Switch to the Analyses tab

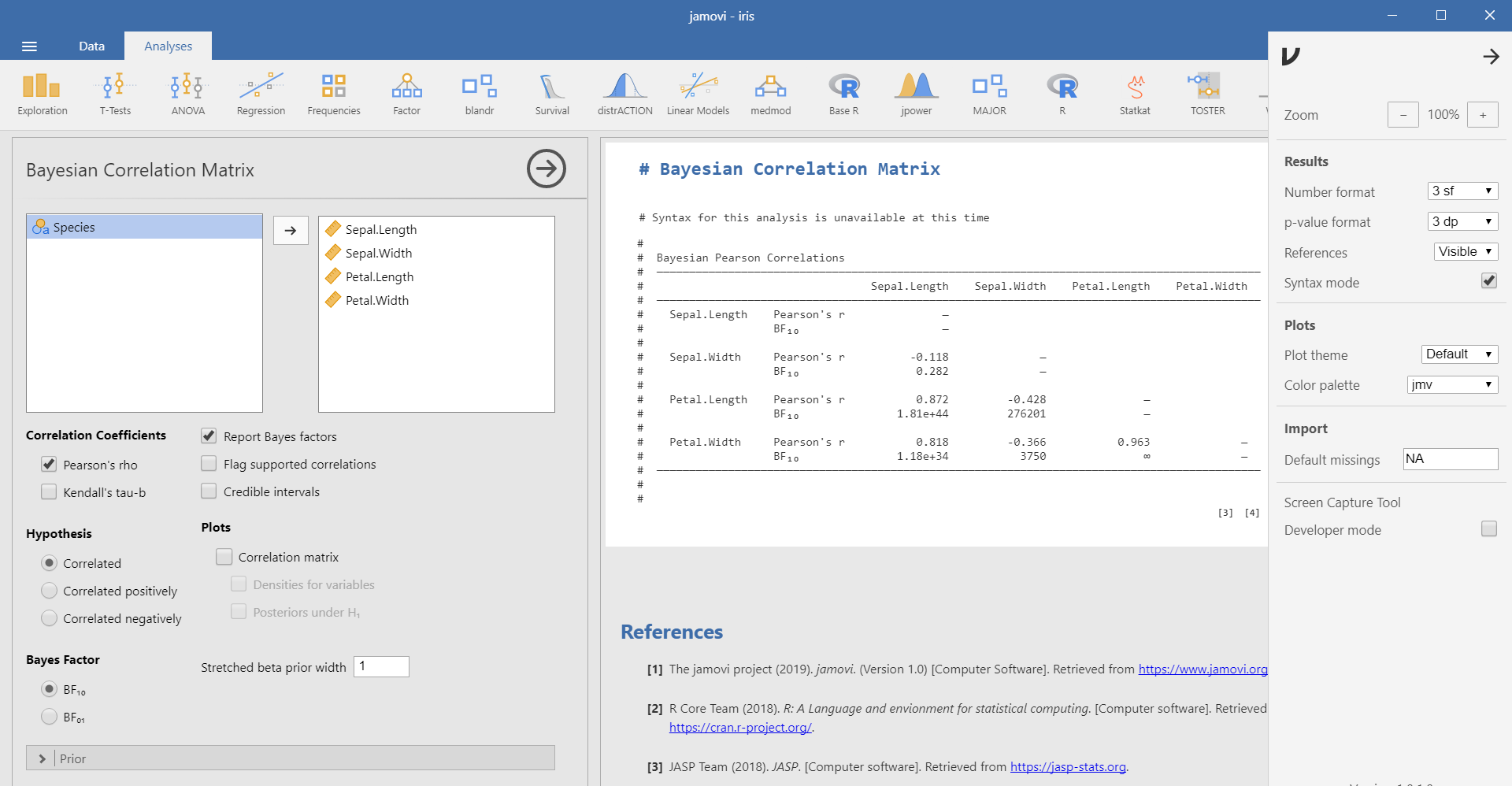[x=168, y=46]
